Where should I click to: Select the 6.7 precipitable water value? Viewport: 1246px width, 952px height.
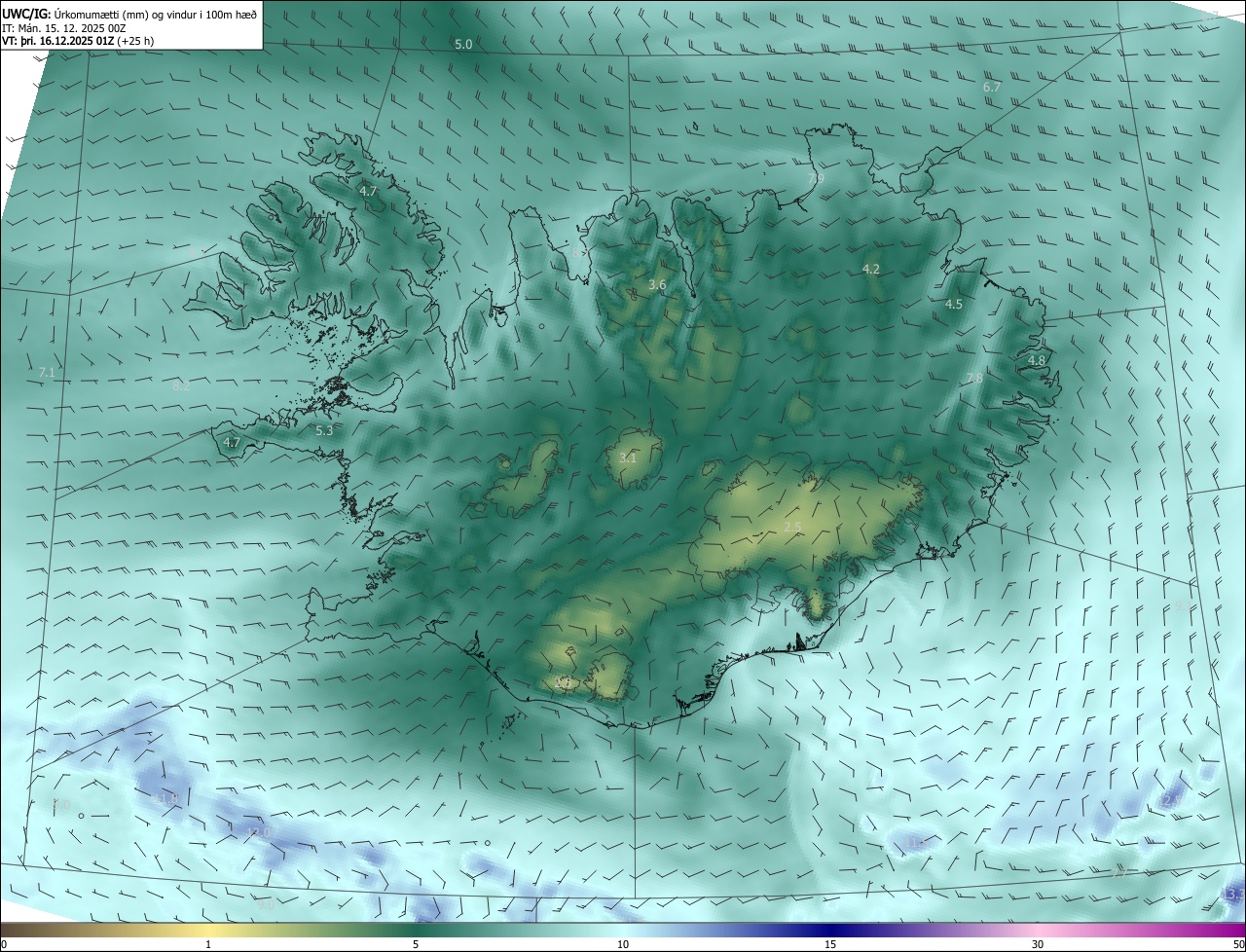992,88
